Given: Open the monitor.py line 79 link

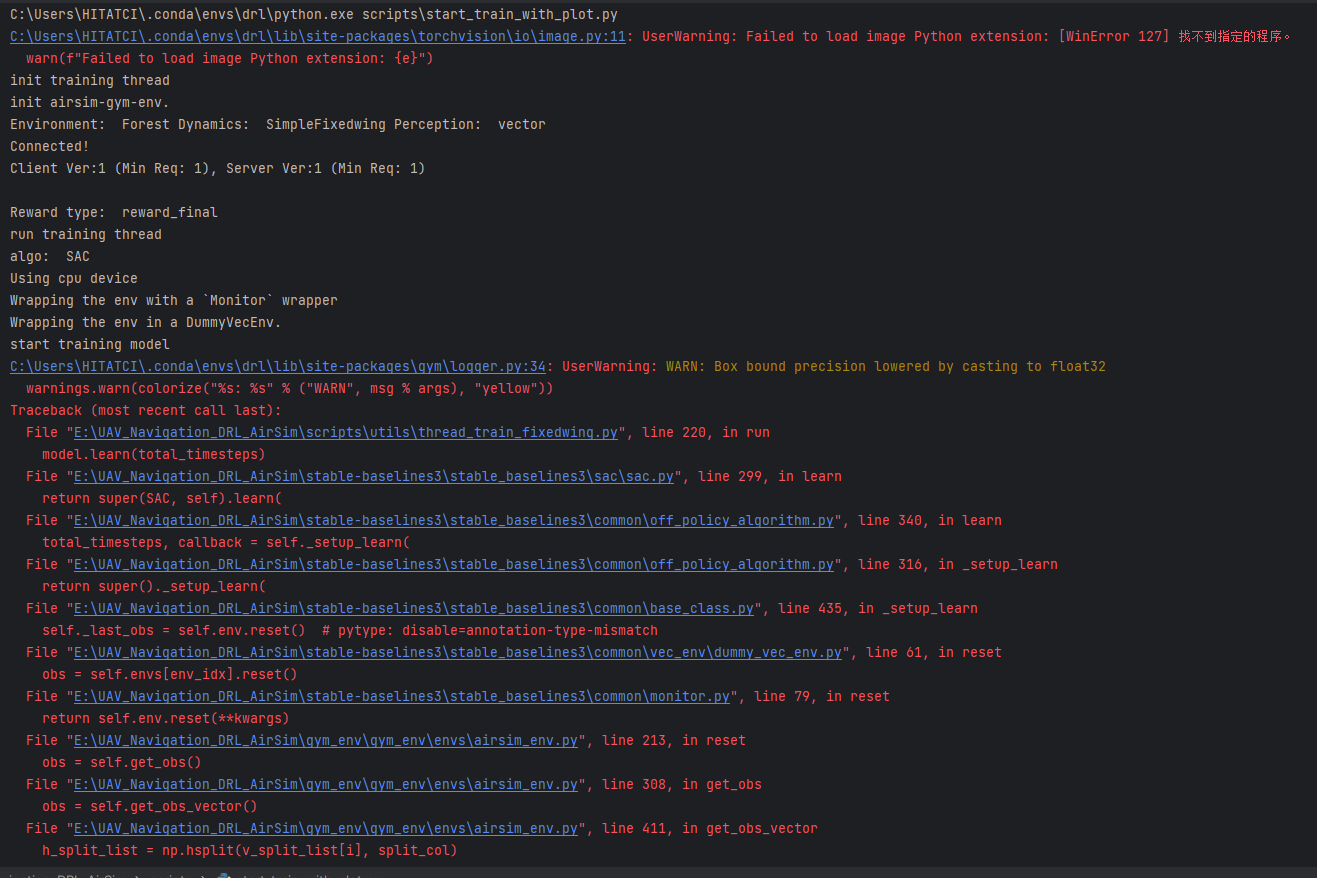Looking at the screenshot, I should (400, 696).
